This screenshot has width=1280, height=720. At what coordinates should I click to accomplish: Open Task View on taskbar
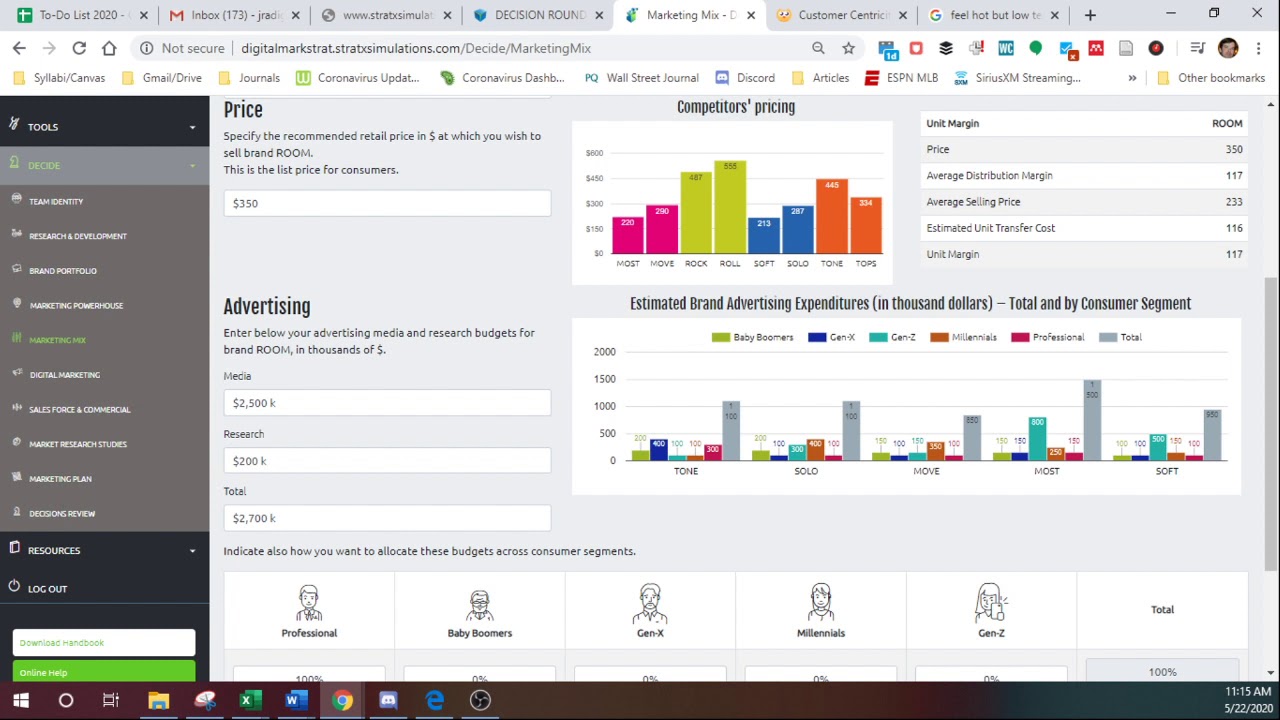(x=111, y=701)
